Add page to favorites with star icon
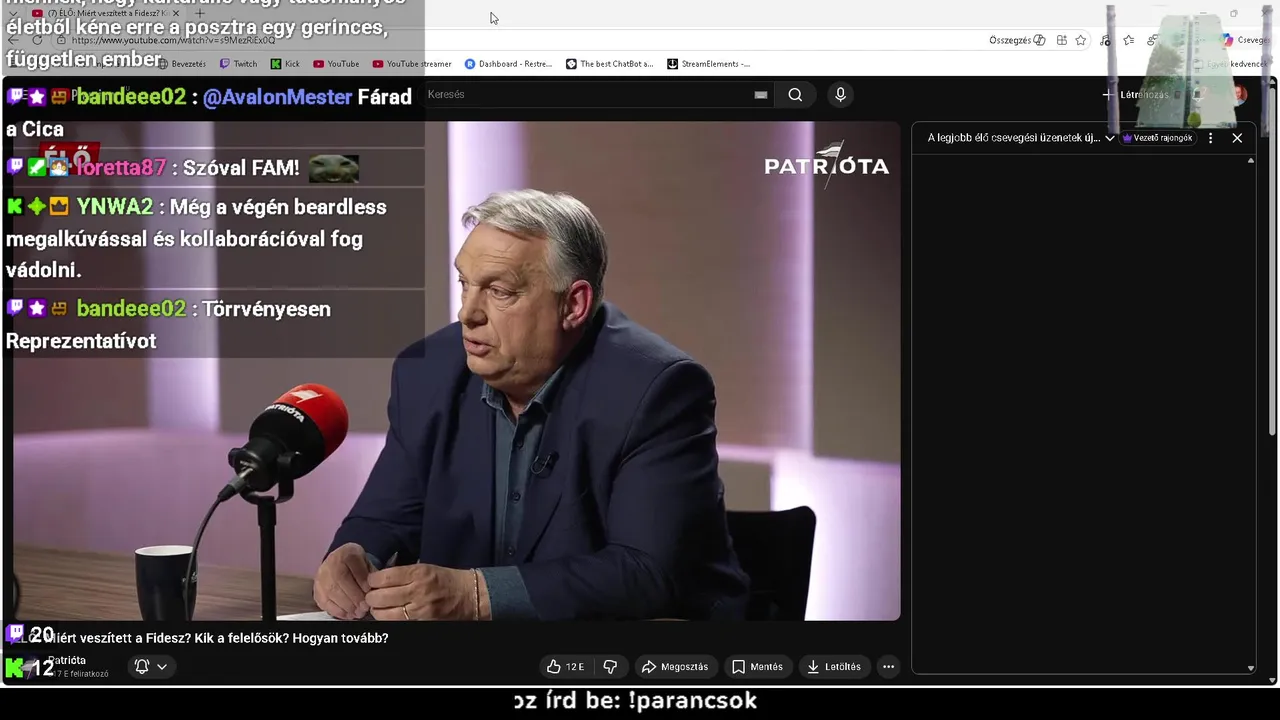This screenshot has width=1280, height=720. (1081, 40)
